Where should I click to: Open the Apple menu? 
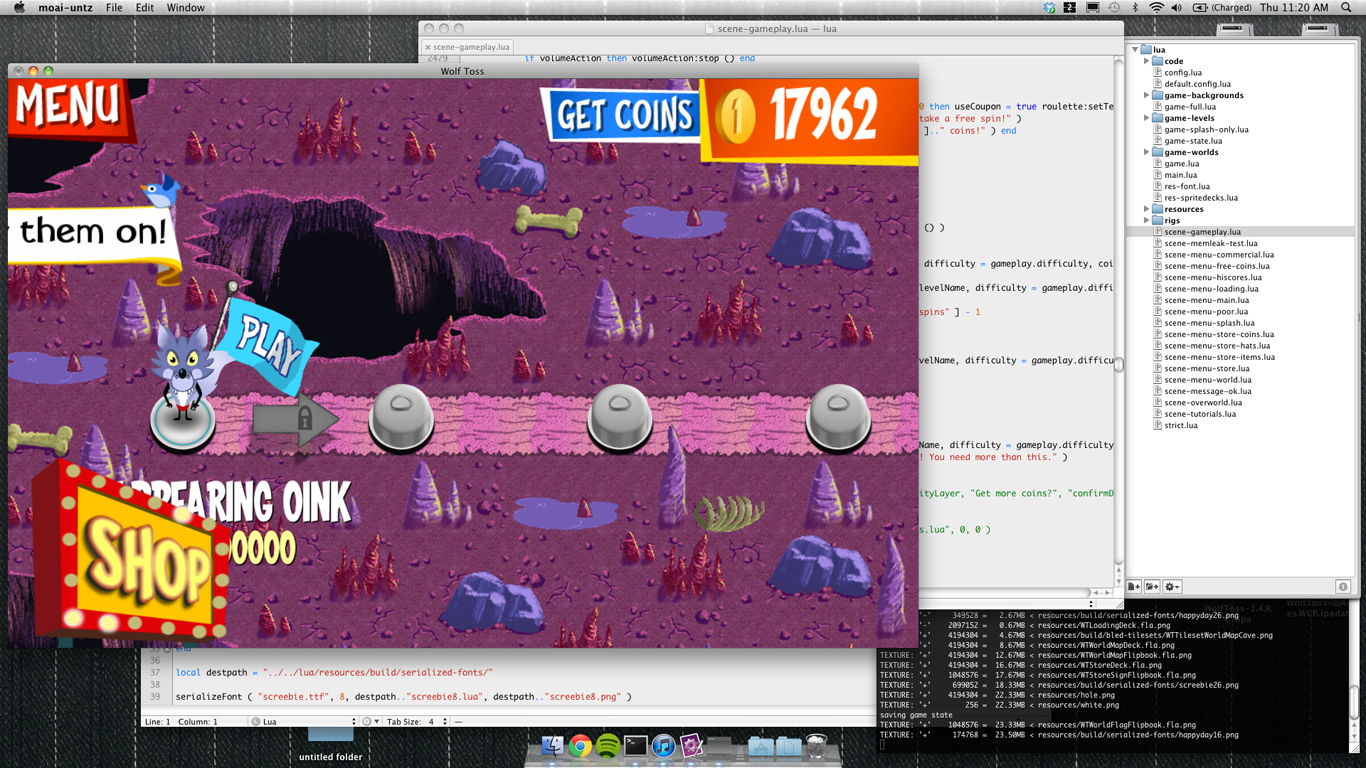tap(18, 8)
